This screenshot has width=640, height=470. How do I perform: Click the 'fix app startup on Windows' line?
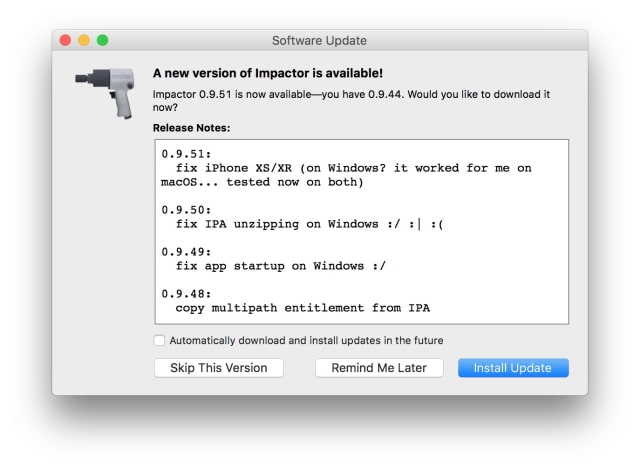click(280, 266)
